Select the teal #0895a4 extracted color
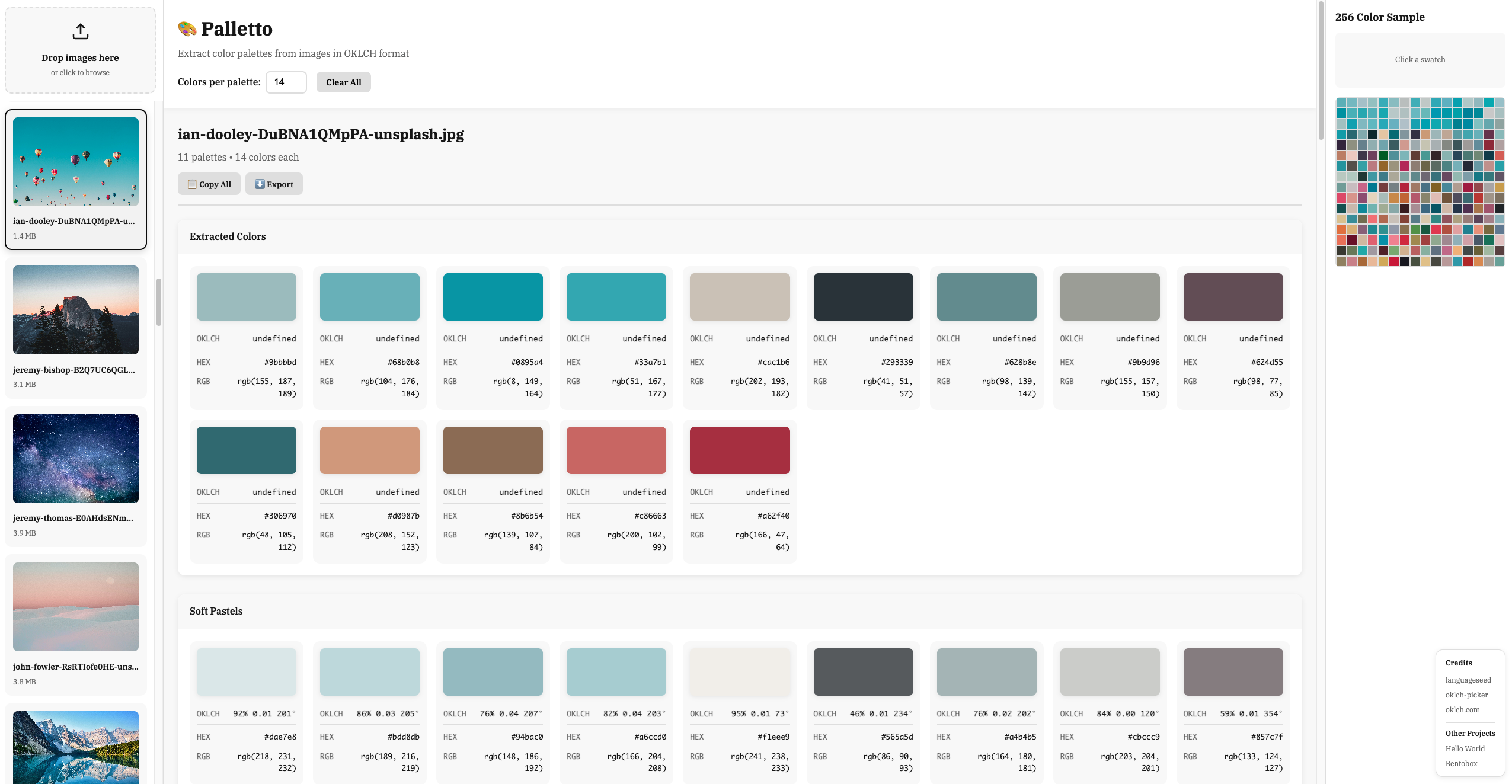1512x784 pixels. pyautogui.click(x=492, y=296)
